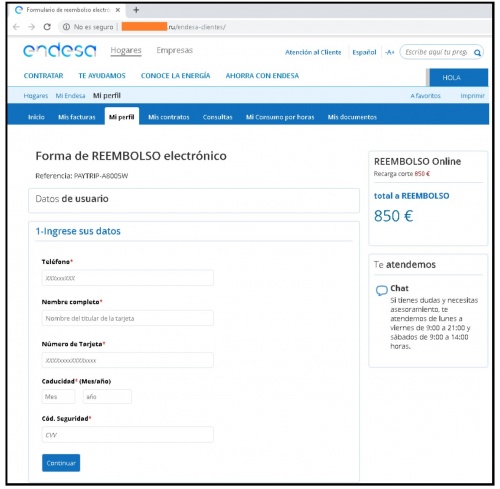
Task: Click the Imprimir link
Action: [x=472, y=96]
